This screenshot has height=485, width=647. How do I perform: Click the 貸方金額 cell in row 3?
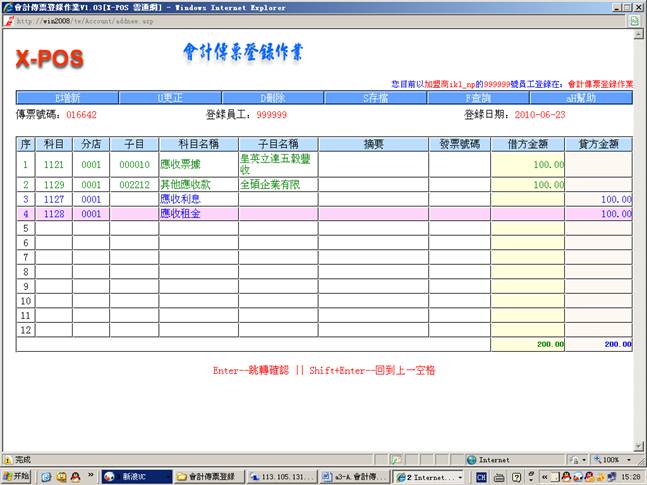(600, 199)
